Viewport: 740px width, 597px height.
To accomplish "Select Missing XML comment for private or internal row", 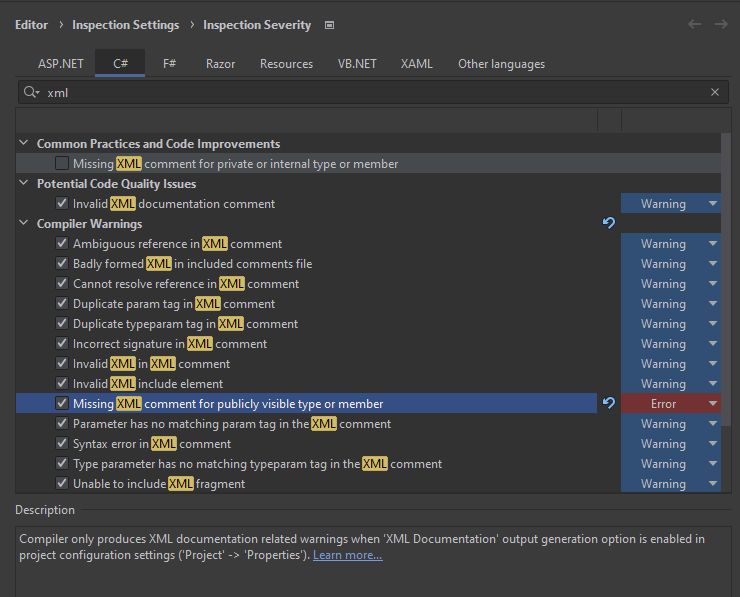I will (368, 163).
